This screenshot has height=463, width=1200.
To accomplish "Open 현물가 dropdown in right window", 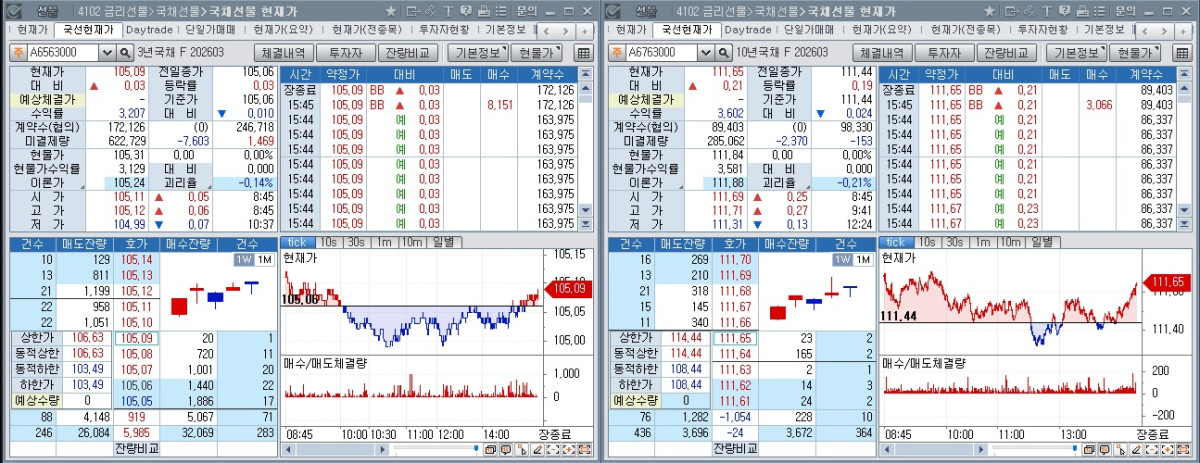I will [1136, 53].
